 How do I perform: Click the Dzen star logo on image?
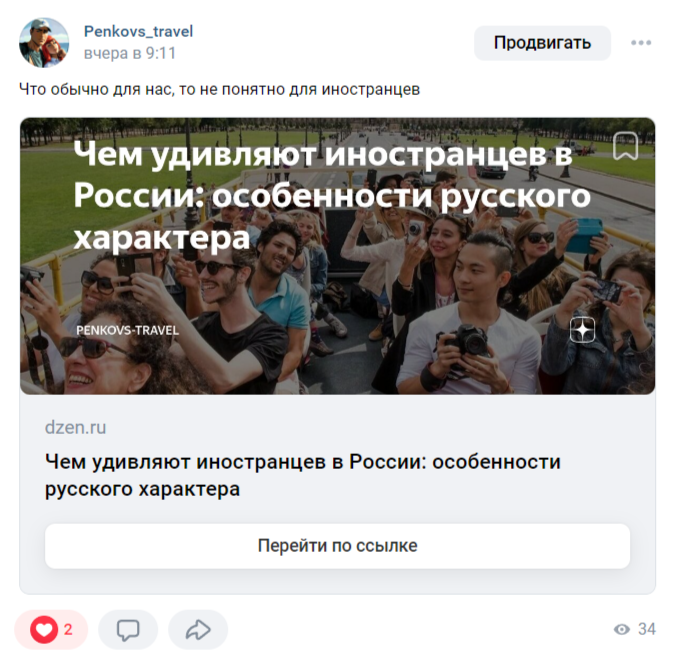582,330
